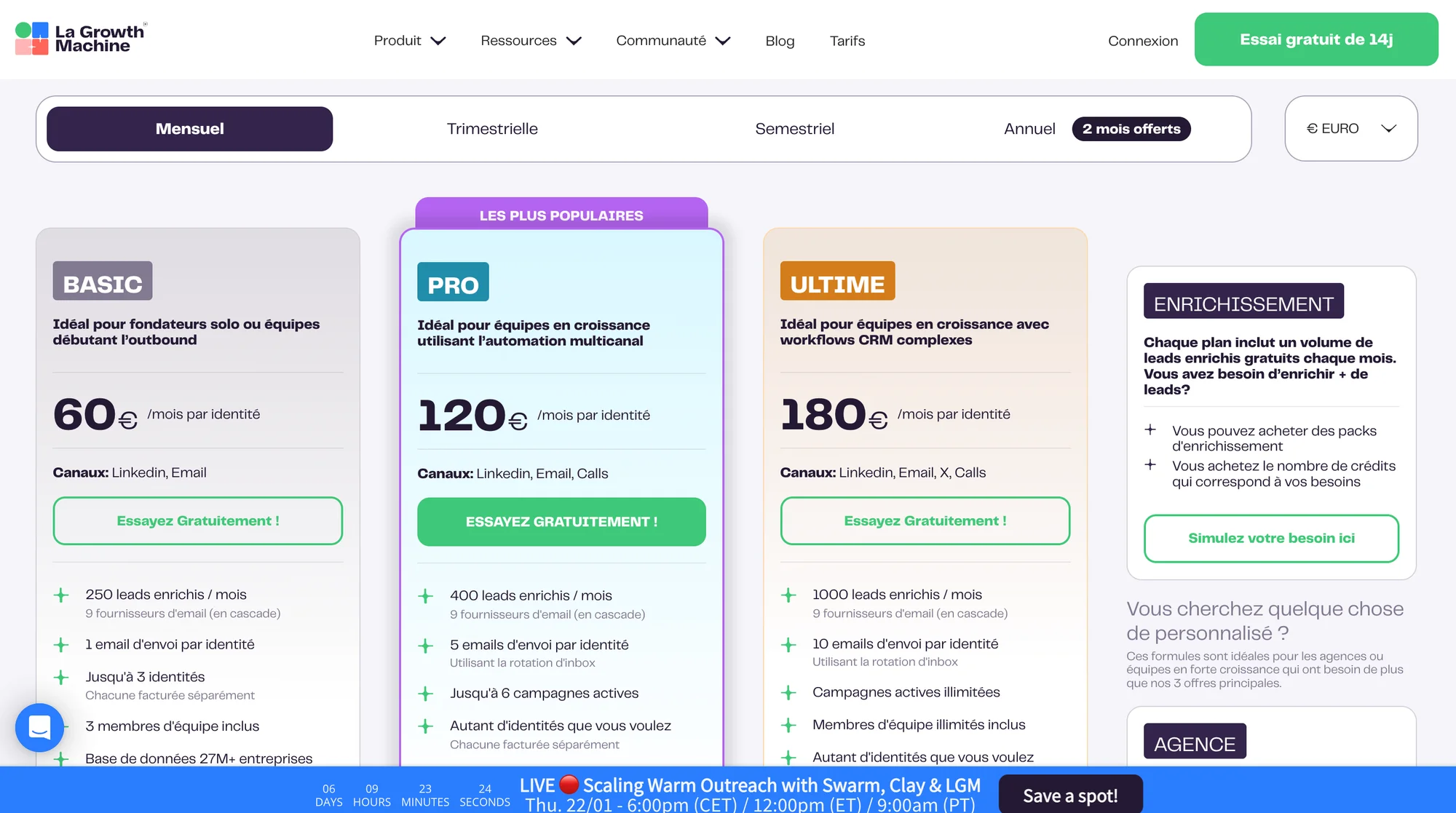Click the PRO plan badge

(x=453, y=282)
